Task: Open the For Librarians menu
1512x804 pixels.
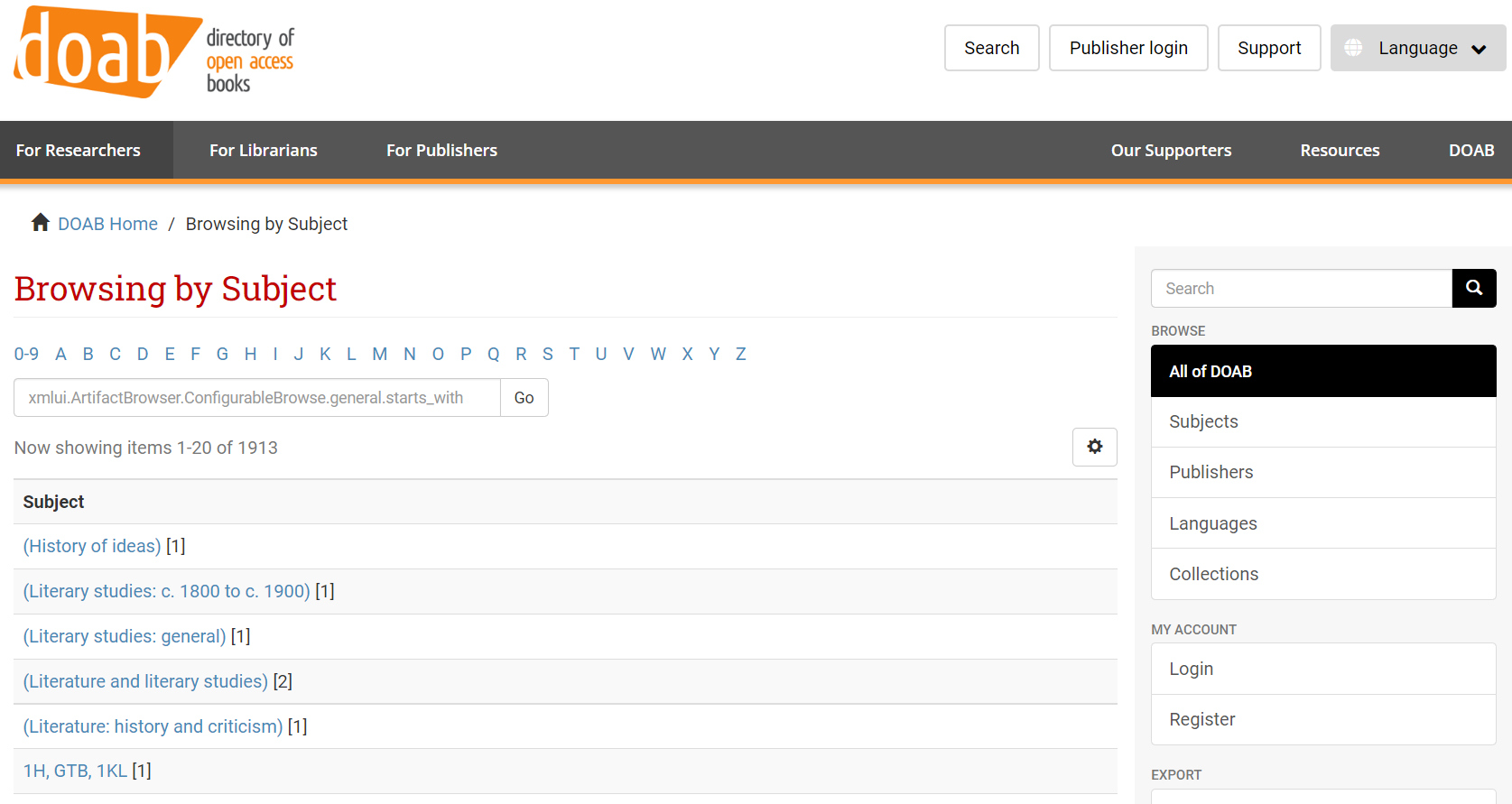Action: pyautogui.click(x=264, y=150)
